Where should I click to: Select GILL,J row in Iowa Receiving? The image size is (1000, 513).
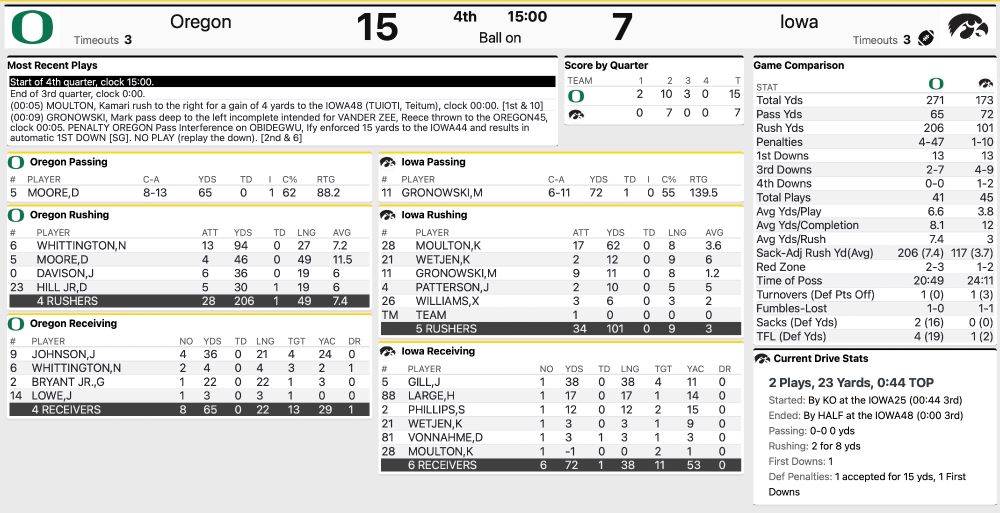(x=561, y=382)
